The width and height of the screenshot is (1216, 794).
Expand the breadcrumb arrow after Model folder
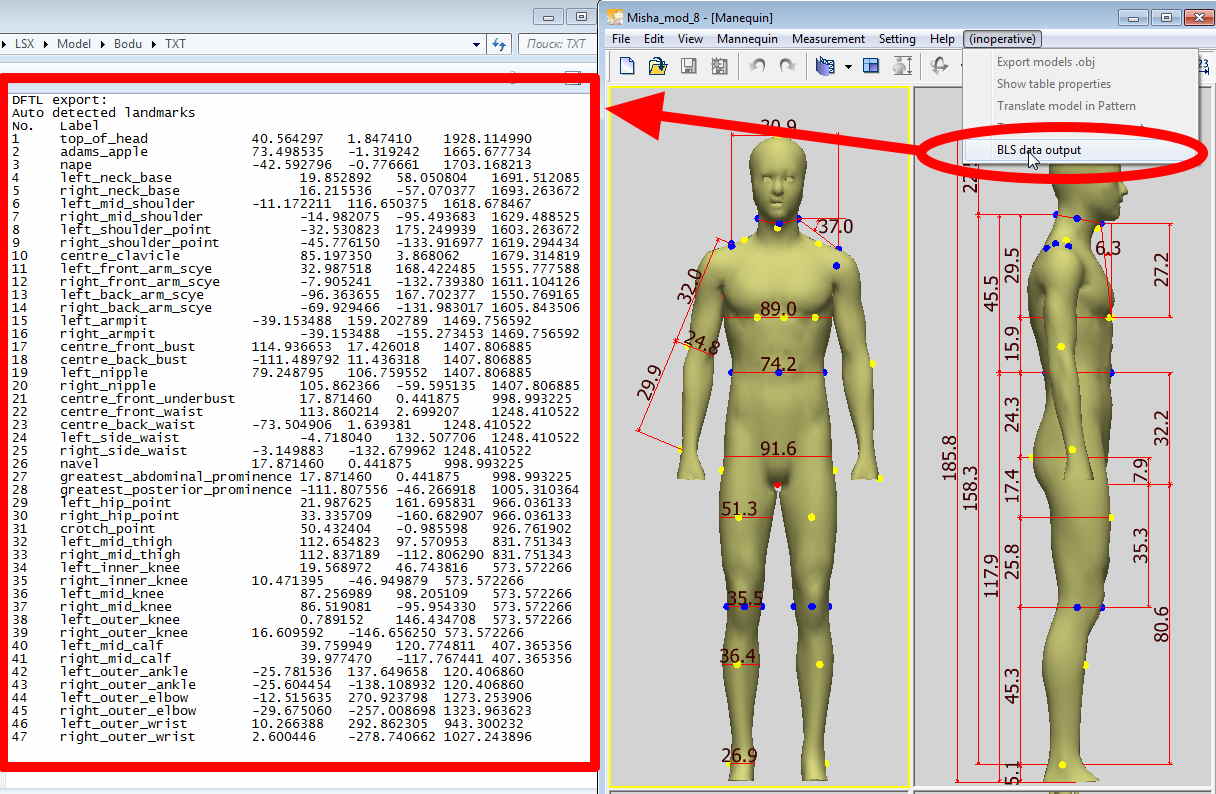[99, 44]
